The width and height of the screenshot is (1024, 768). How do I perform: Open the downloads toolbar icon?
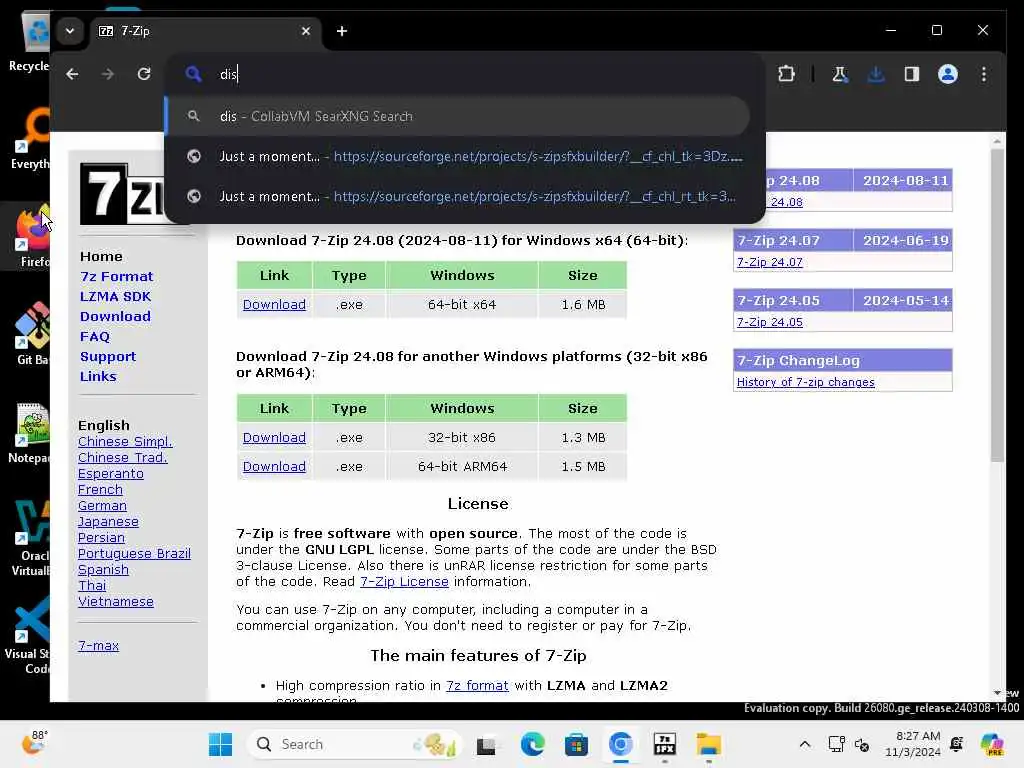click(876, 74)
